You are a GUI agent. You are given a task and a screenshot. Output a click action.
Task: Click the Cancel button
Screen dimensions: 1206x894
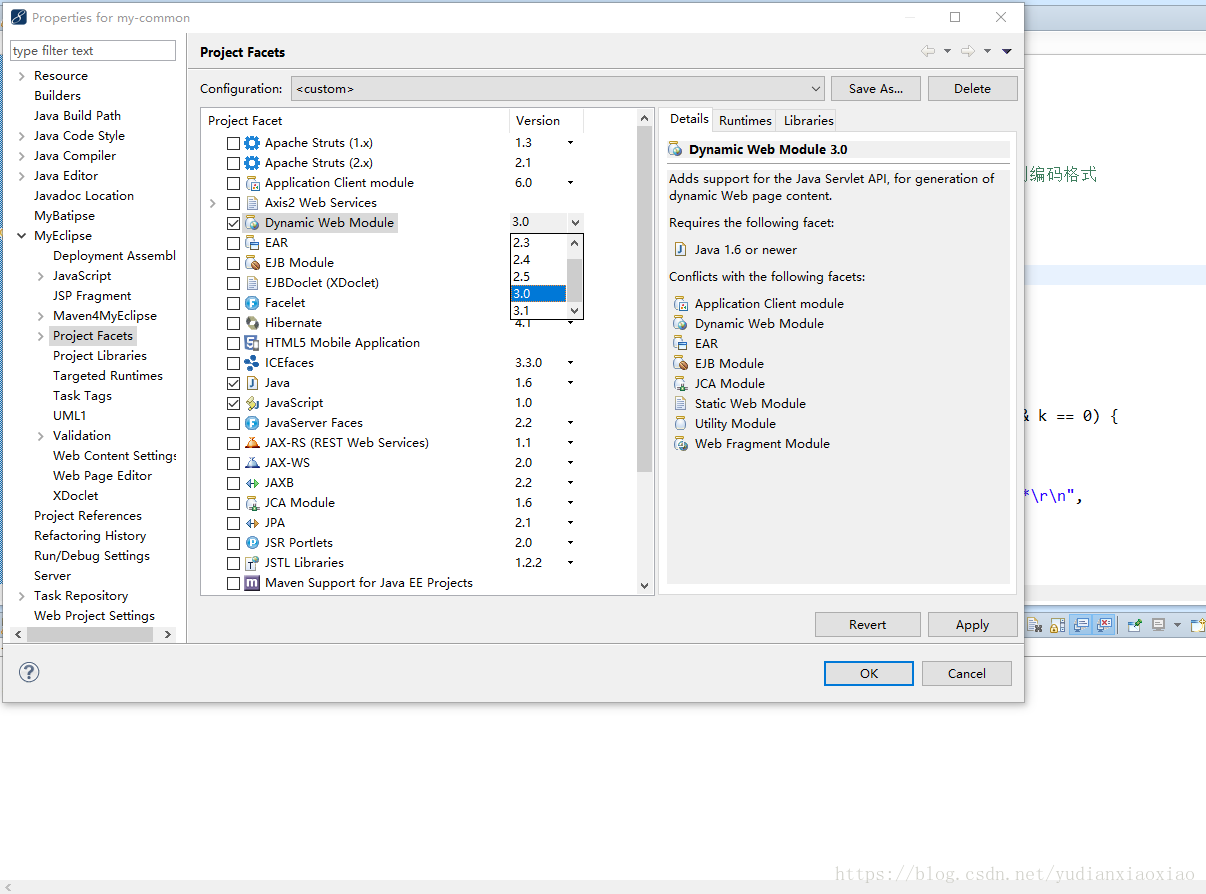967,673
